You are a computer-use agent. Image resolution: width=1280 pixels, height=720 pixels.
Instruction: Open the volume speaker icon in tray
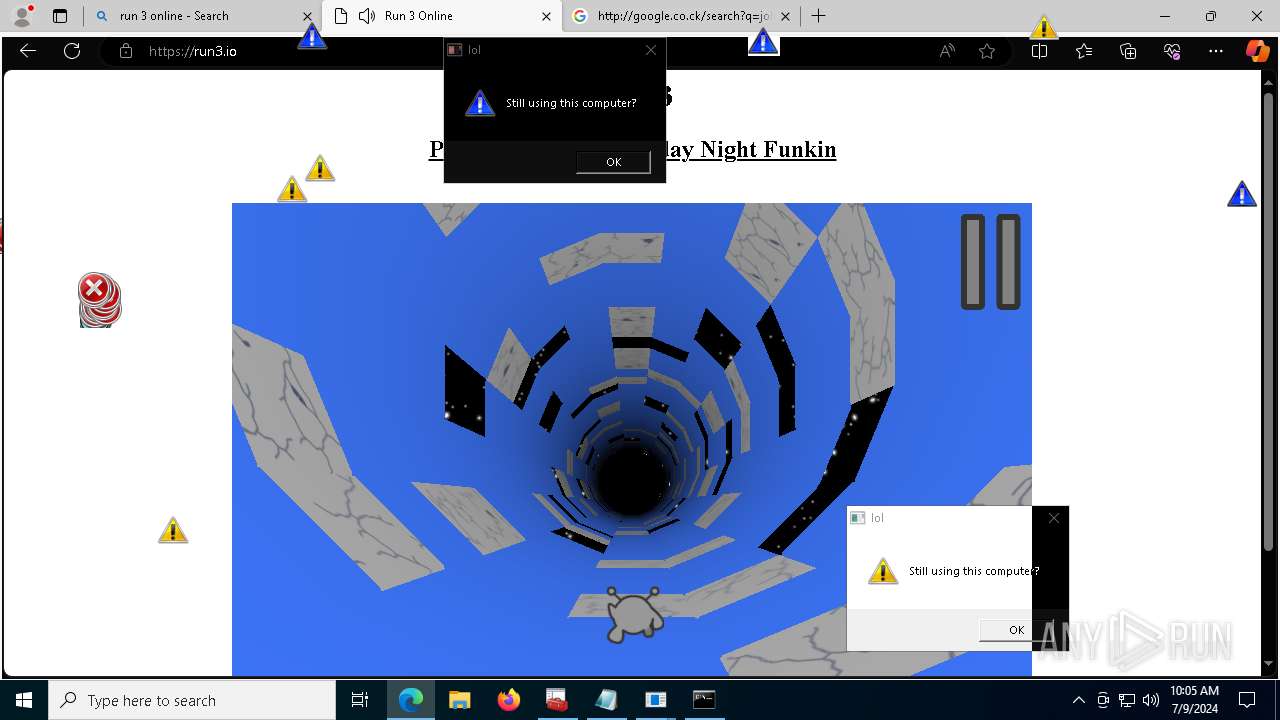[1150, 700]
